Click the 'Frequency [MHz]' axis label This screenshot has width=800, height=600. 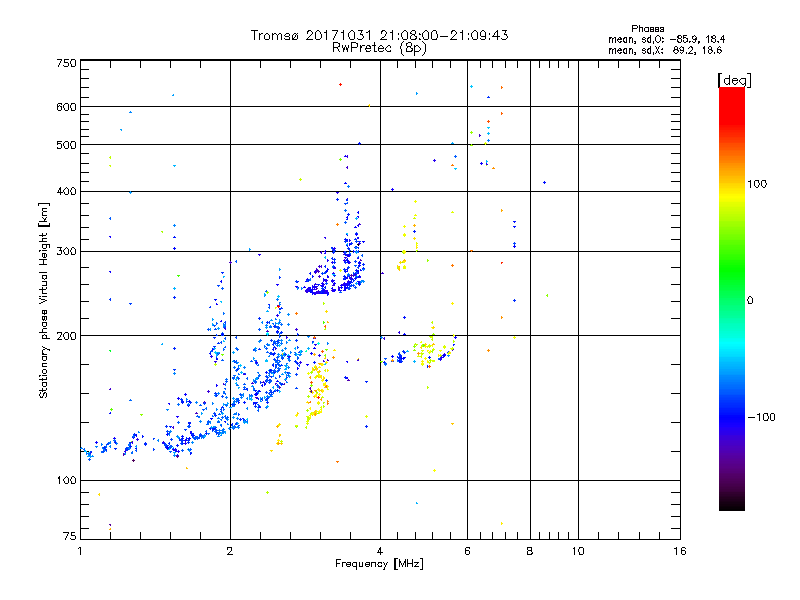click(379, 564)
